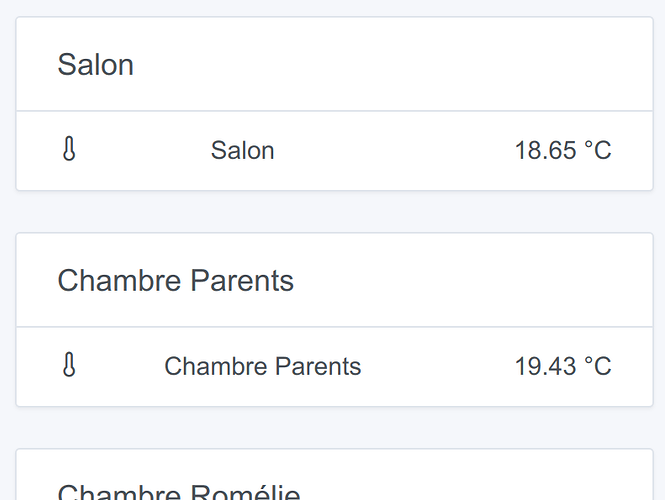
Task: Click the thermometer icon beside Chambre Parents sensor
Action: click(68, 366)
